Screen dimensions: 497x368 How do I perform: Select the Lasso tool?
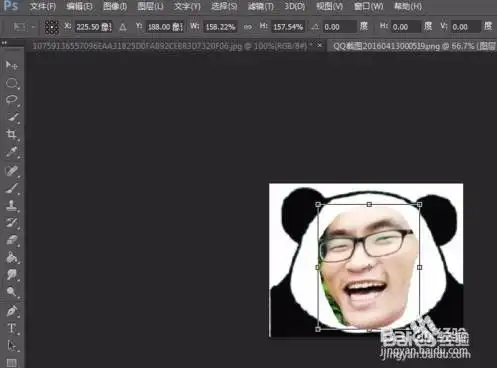pyautogui.click(x=12, y=100)
